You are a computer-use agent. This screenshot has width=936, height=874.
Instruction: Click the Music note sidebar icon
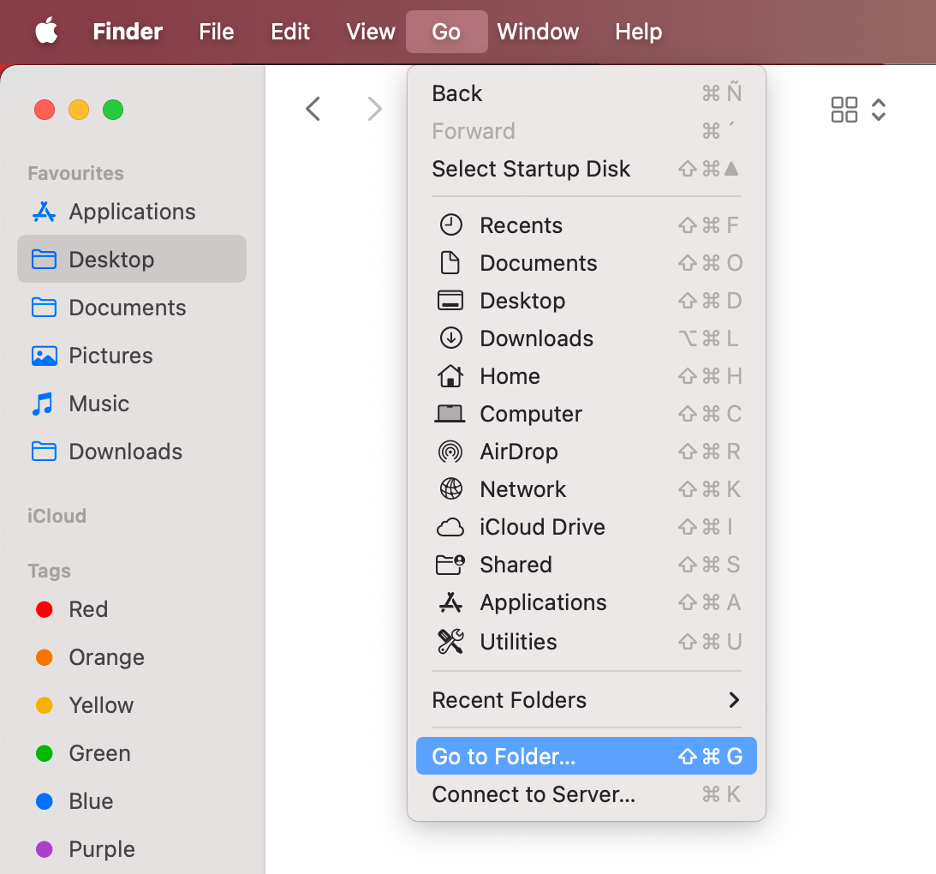pyautogui.click(x=44, y=403)
